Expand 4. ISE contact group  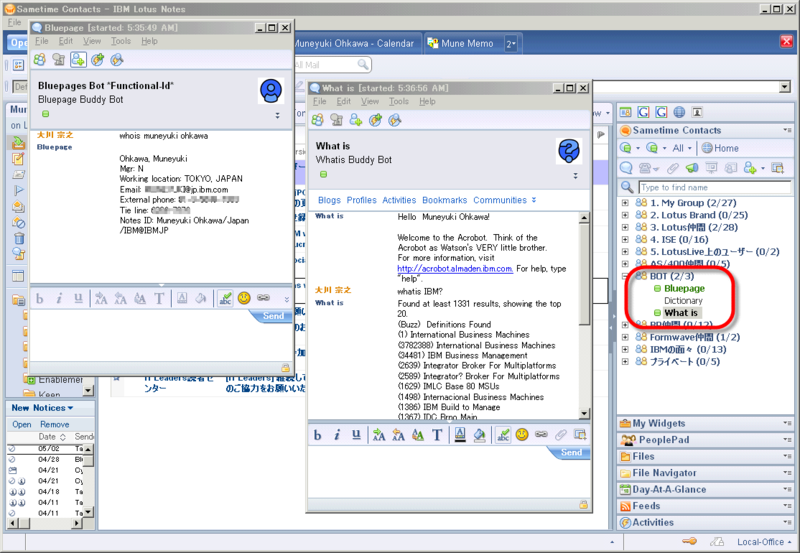pyautogui.click(x=625, y=239)
